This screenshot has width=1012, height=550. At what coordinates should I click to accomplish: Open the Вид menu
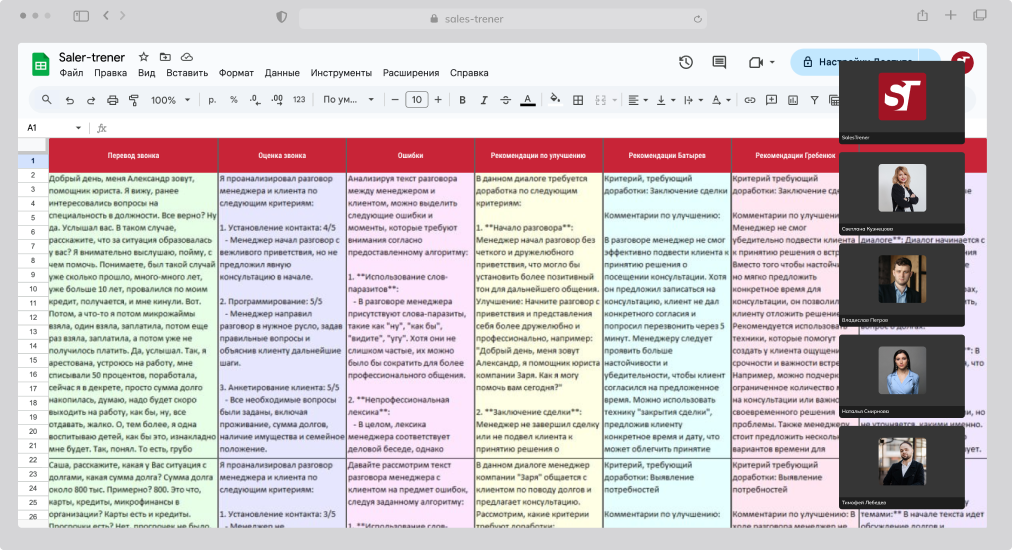click(x=147, y=73)
